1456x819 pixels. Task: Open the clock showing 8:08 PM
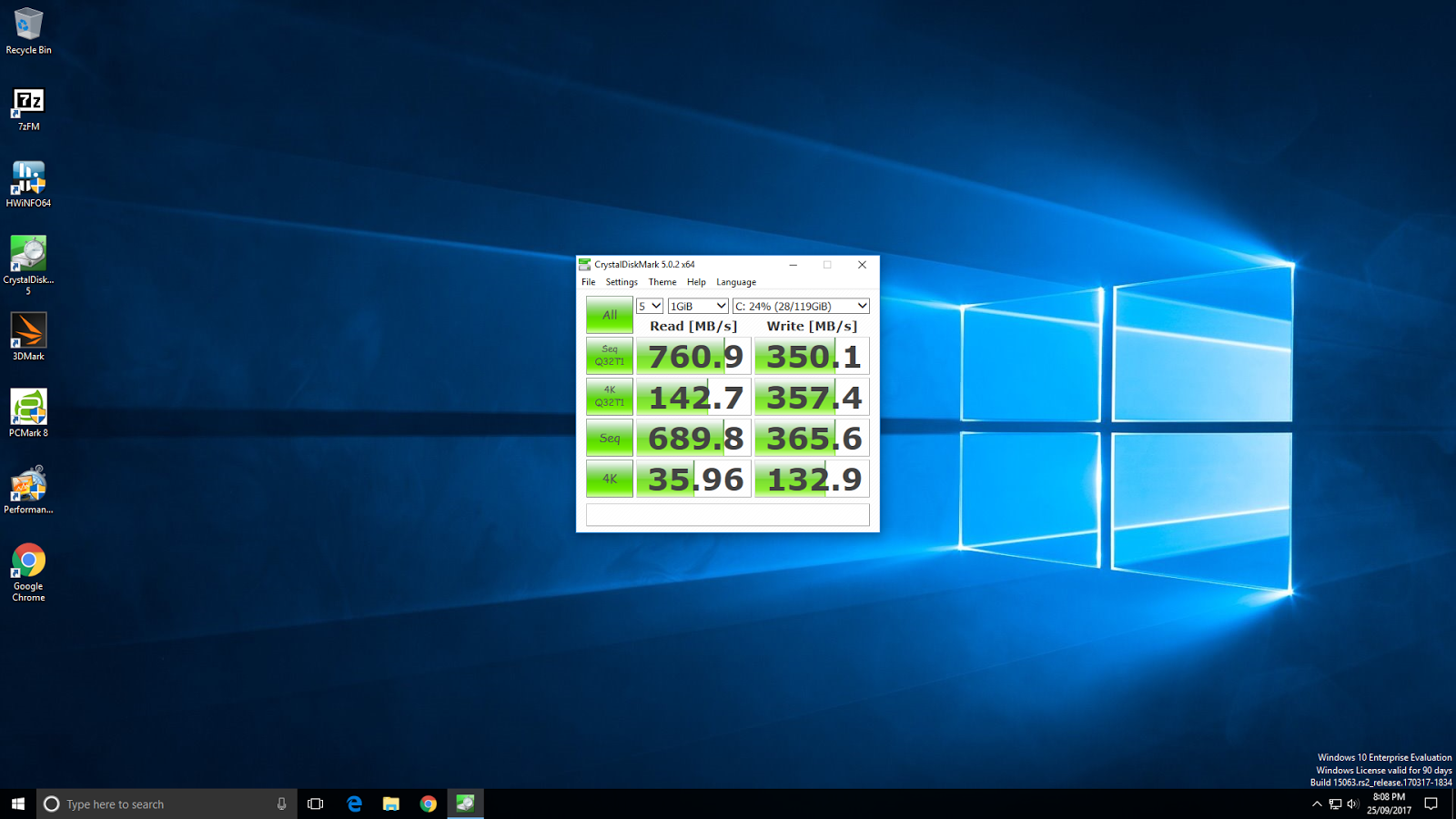click(x=1389, y=804)
